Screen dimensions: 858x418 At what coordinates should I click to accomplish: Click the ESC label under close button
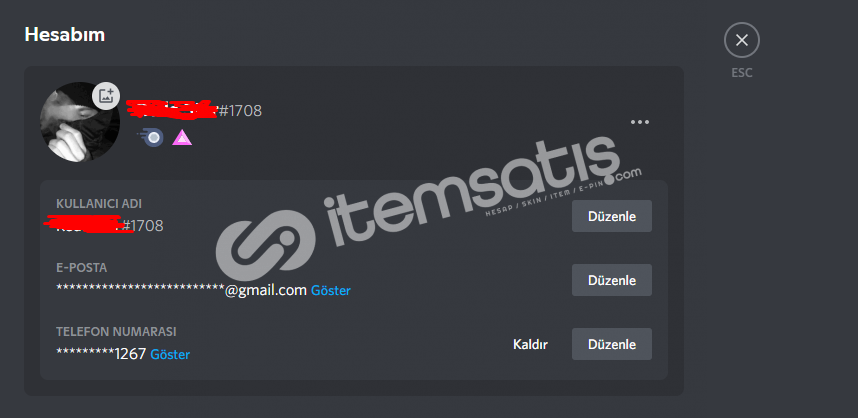741,73
